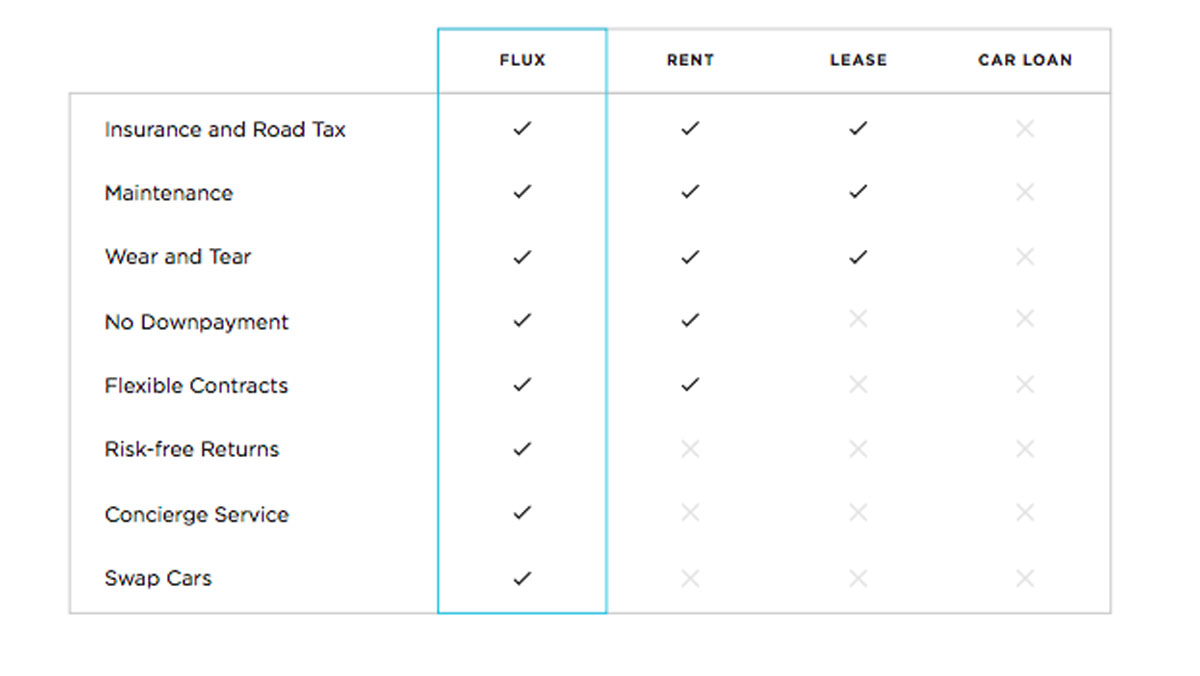The height and width of the screenshot is (676, 1200).
Task: Click the Lease checkmark for Wear and Tear
Action: [857, 257]
